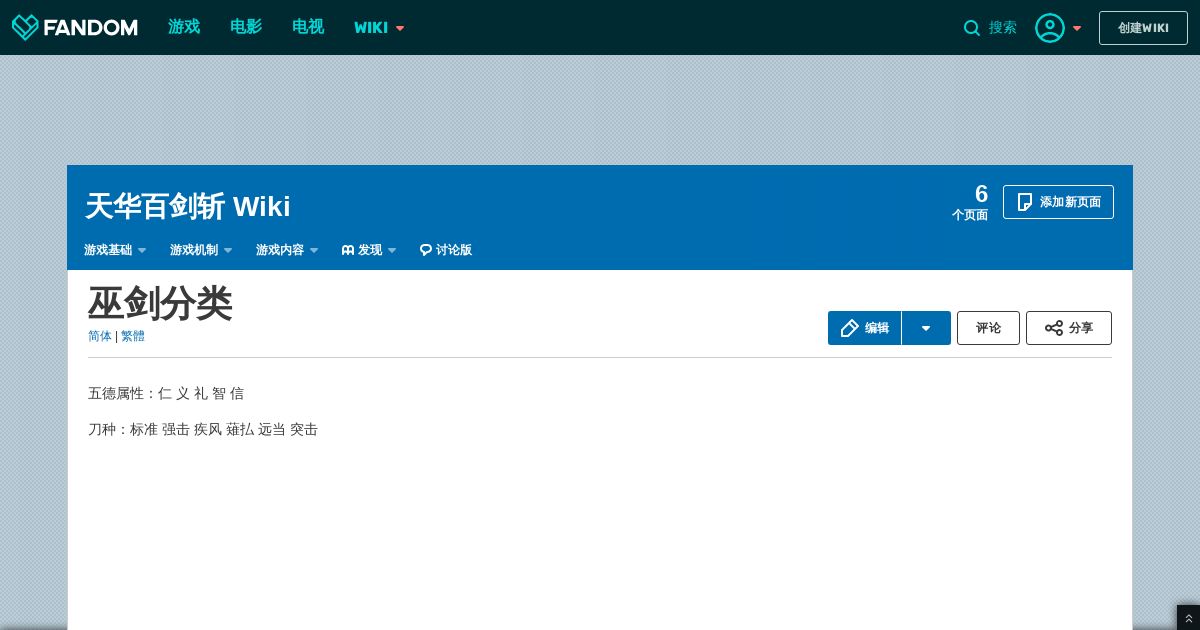Open the edit options dropdown arrow
The height and width of the screenshot is (630, 1200).
pyautogui.click(x=926, y=328)
